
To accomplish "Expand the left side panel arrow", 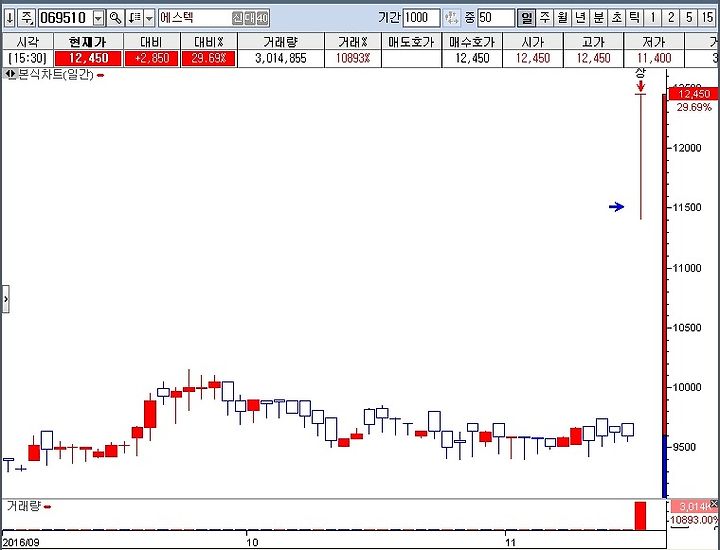I will click(6, 299).
